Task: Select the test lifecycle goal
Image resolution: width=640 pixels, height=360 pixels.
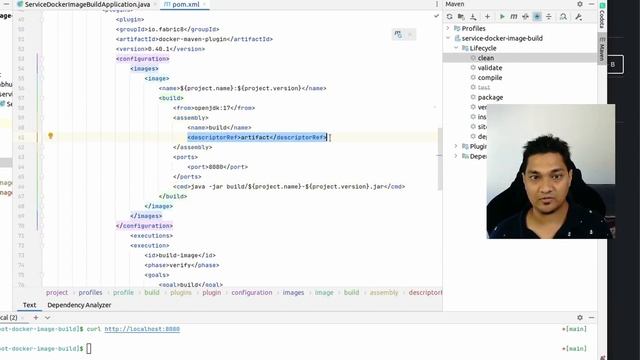Action: (484, 87)
